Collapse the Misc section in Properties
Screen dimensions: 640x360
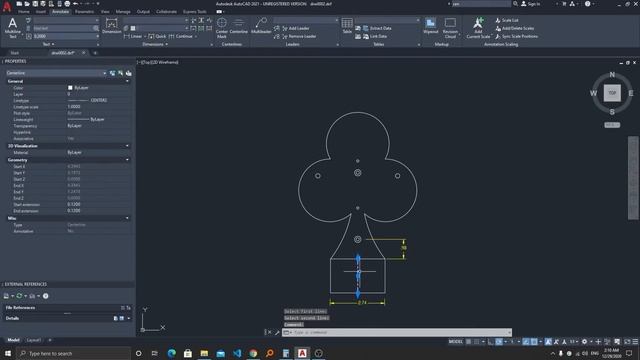[127, 218]
